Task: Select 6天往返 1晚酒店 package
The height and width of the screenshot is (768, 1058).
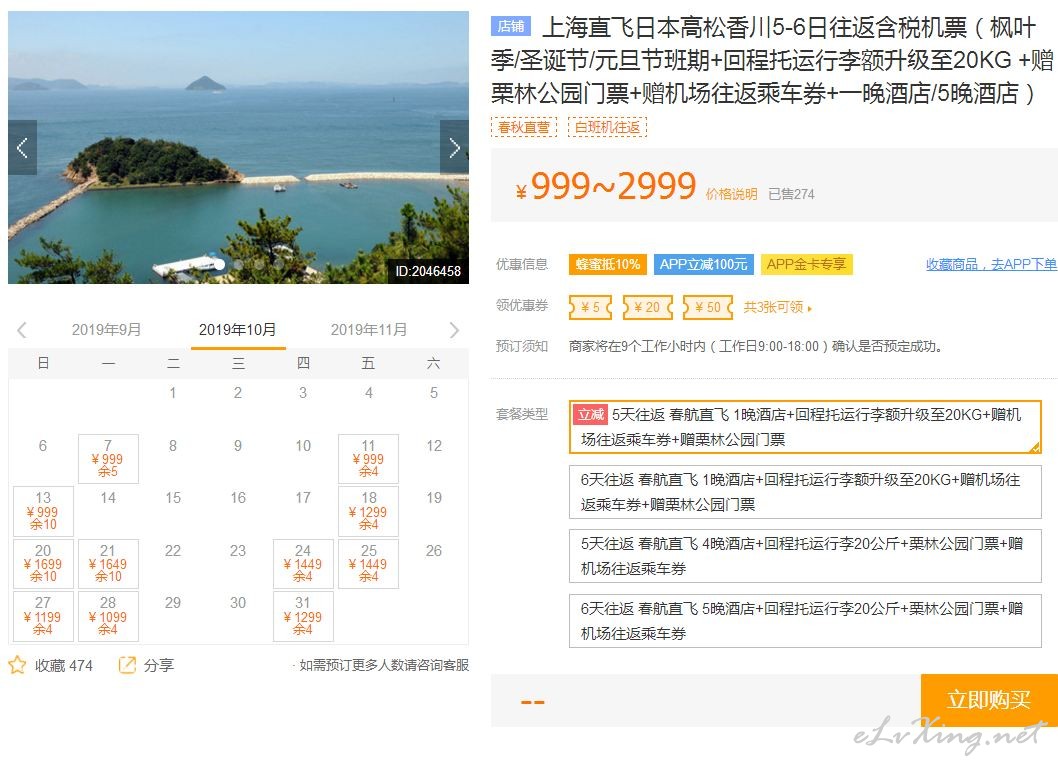Action: tap(805, 492)
